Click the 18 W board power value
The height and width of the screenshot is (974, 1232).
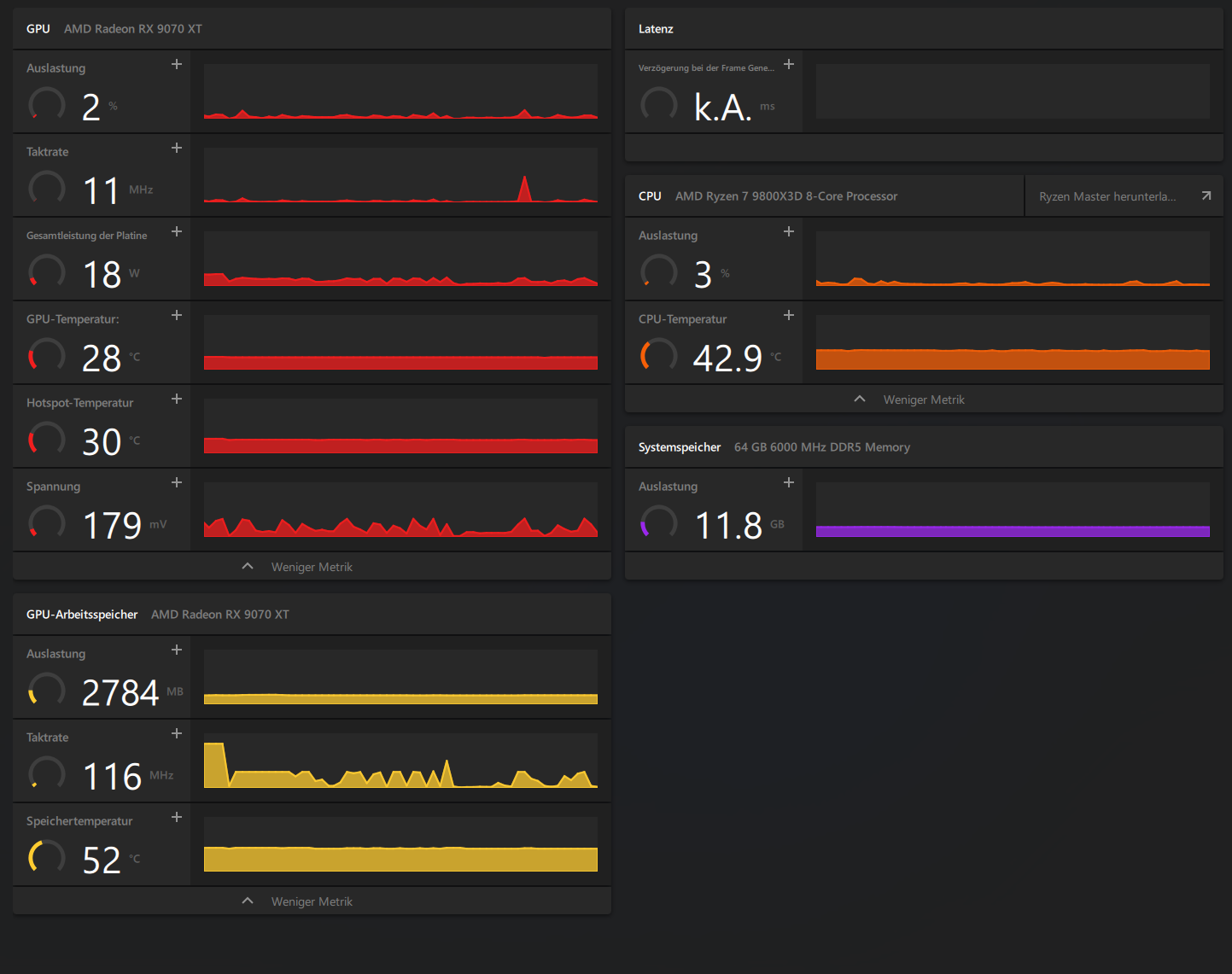click(x=102, y=274)
